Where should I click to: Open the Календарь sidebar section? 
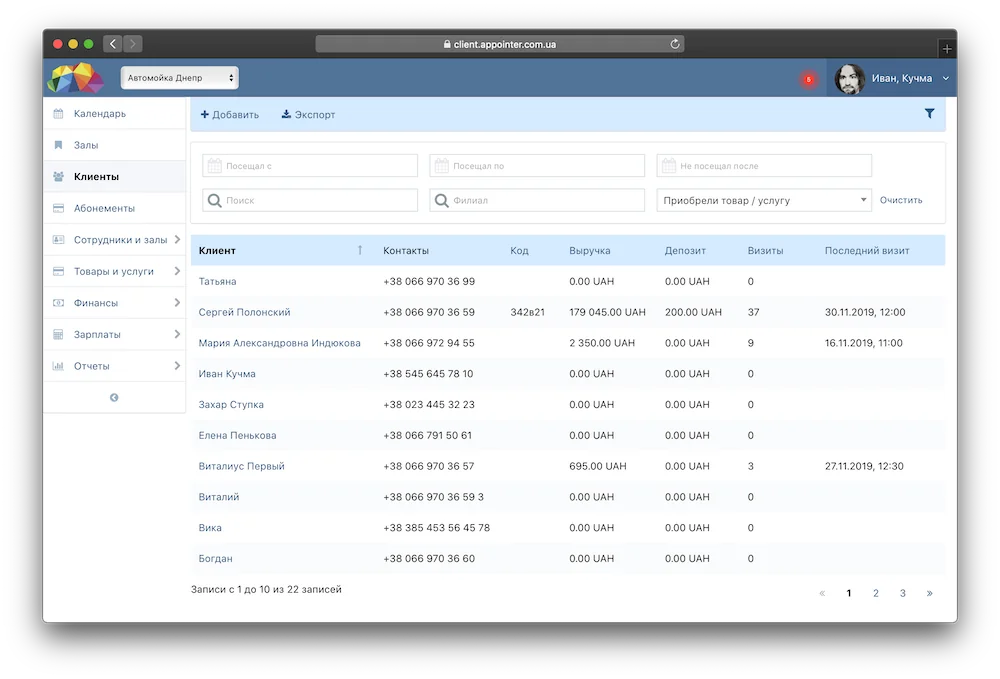point(115,113)
